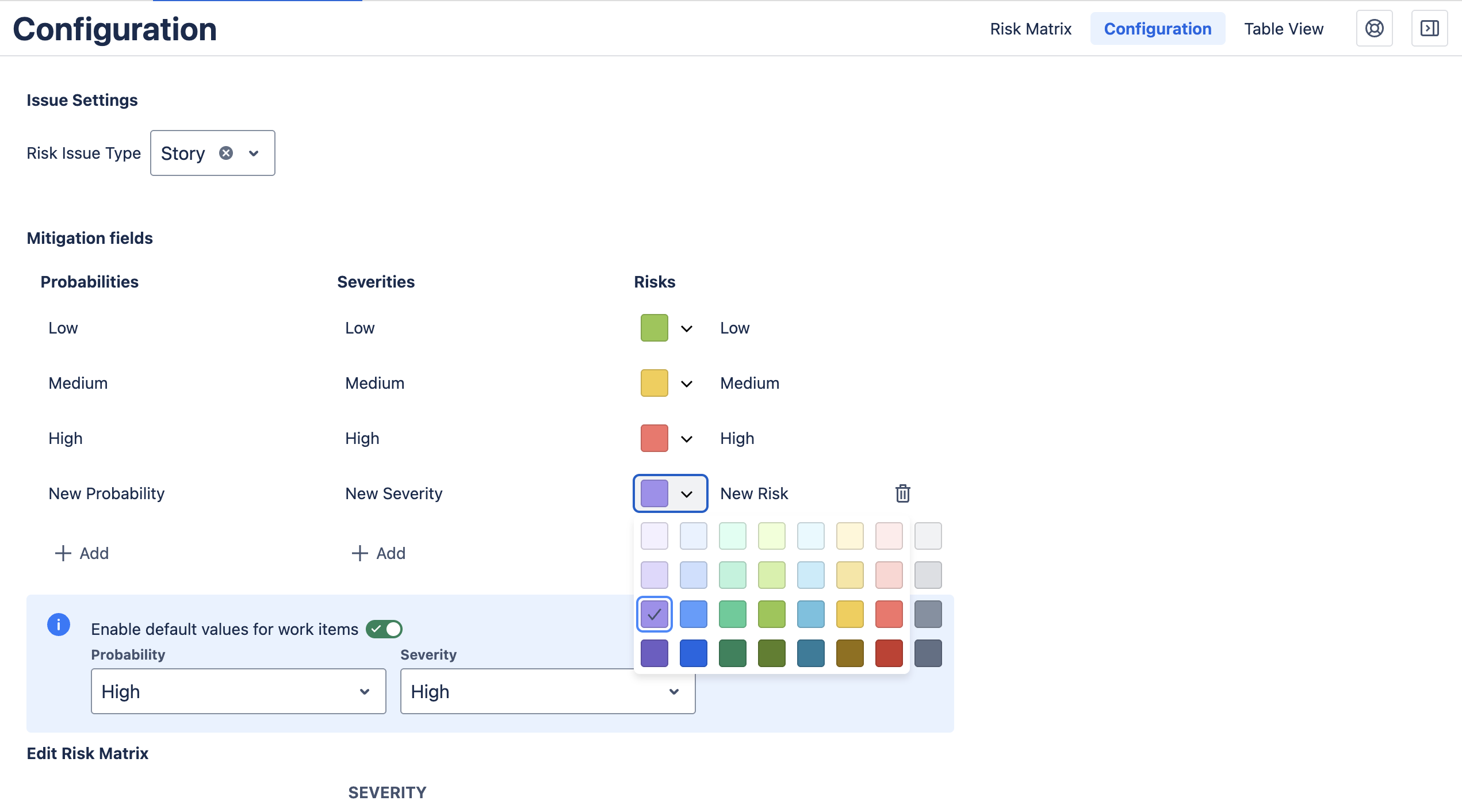Toggle Enable default values for work items

pyautogui.click(x=384, y=629)
